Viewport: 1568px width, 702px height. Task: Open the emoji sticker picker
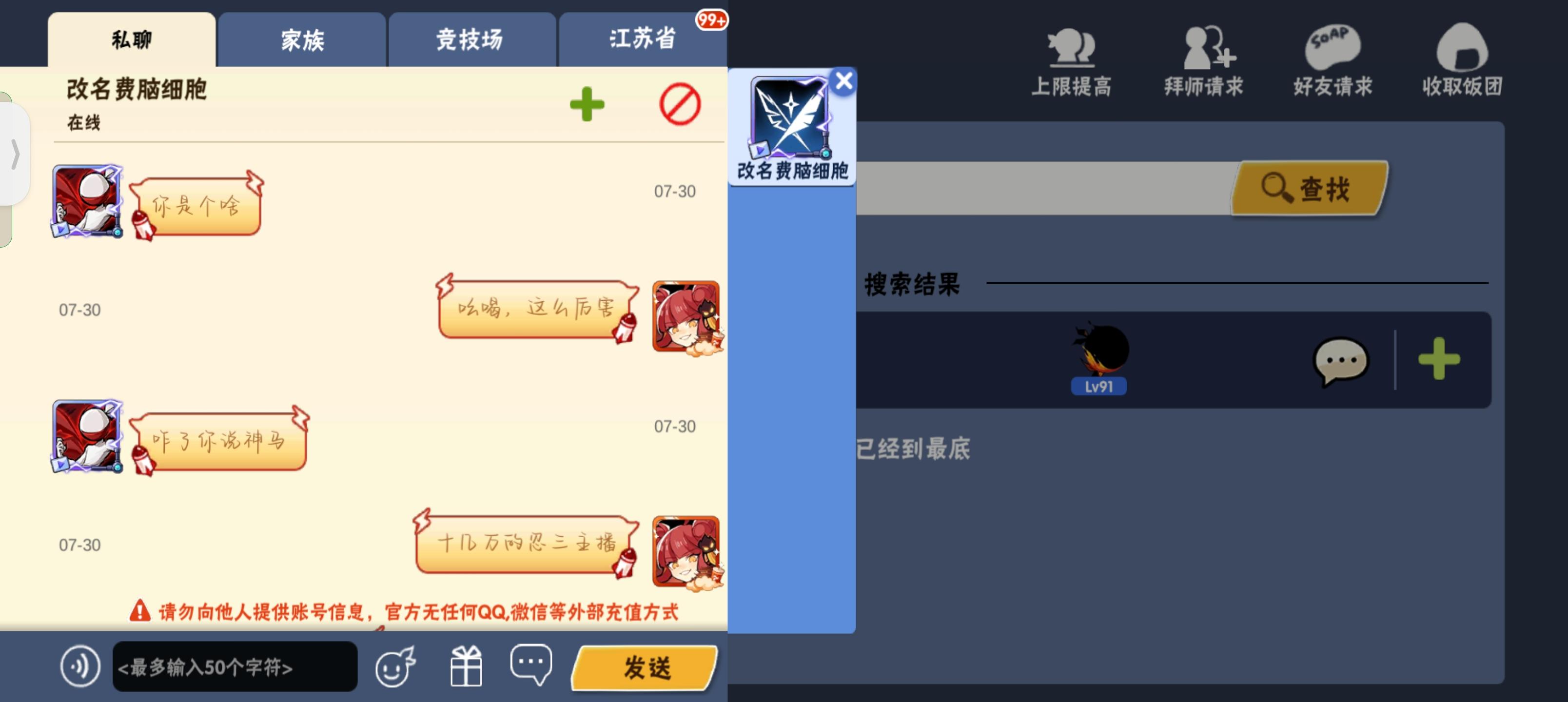(x=395, y=666)
